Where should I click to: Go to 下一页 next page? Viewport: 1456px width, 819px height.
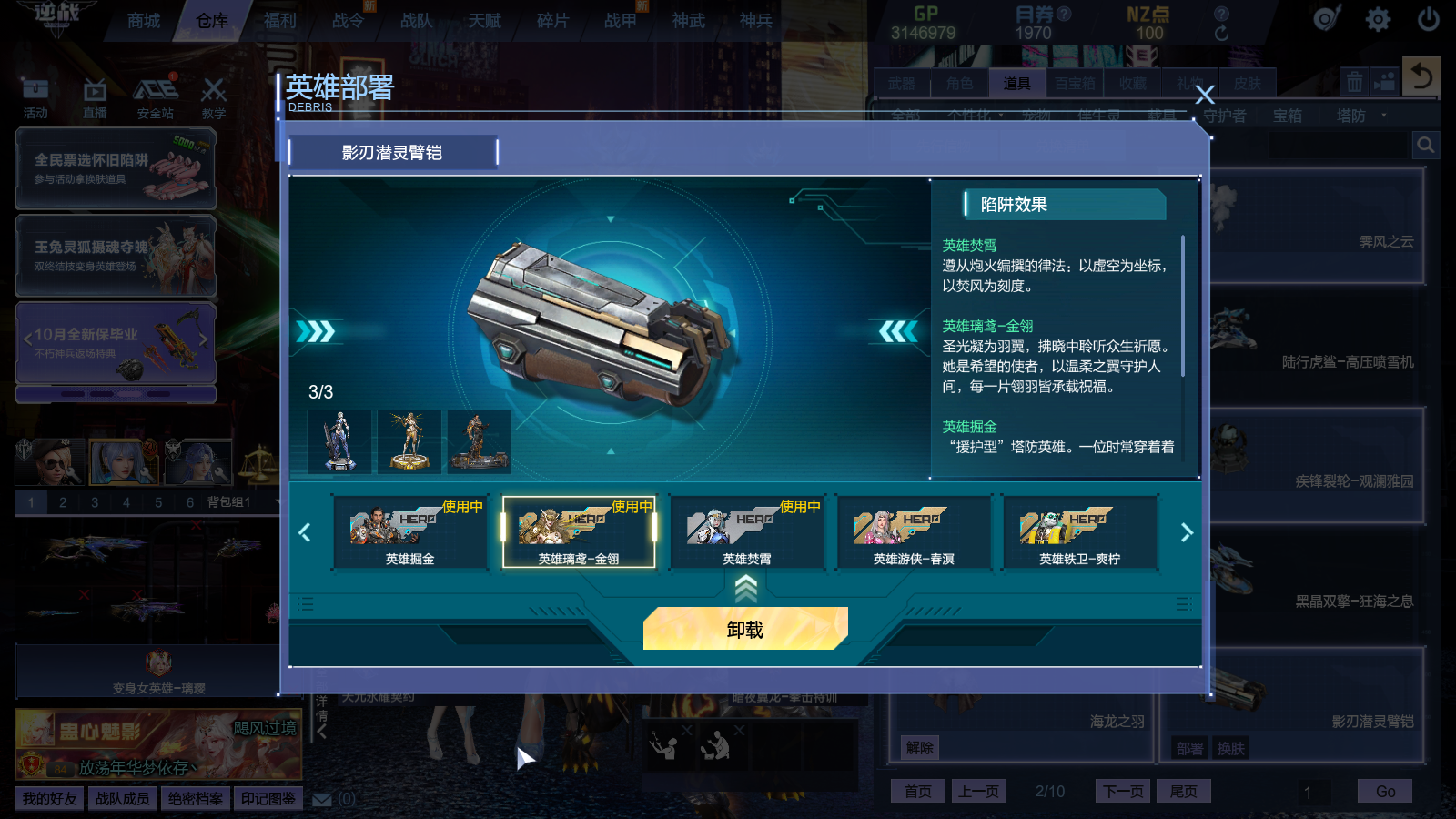pyautogui.click(x=1123, y=791)
